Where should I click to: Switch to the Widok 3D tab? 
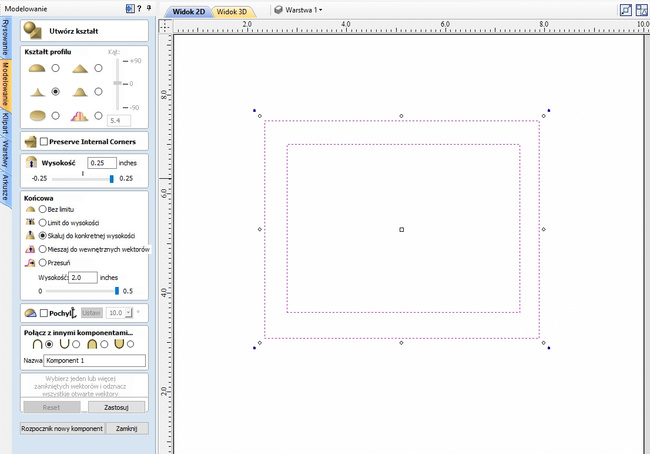pyautogui.click(x=232, y=12)
